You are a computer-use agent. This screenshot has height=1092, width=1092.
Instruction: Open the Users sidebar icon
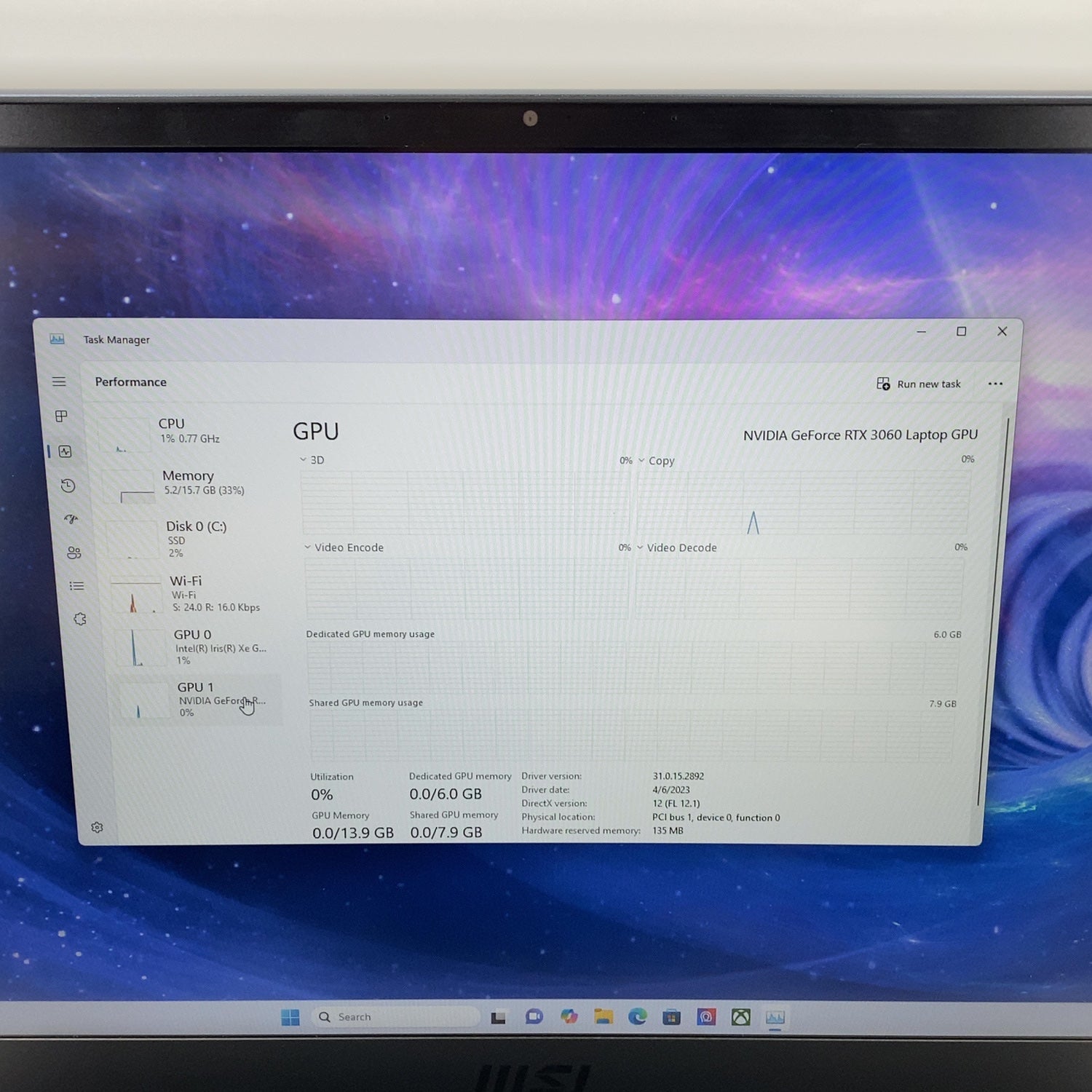point(74,553)
